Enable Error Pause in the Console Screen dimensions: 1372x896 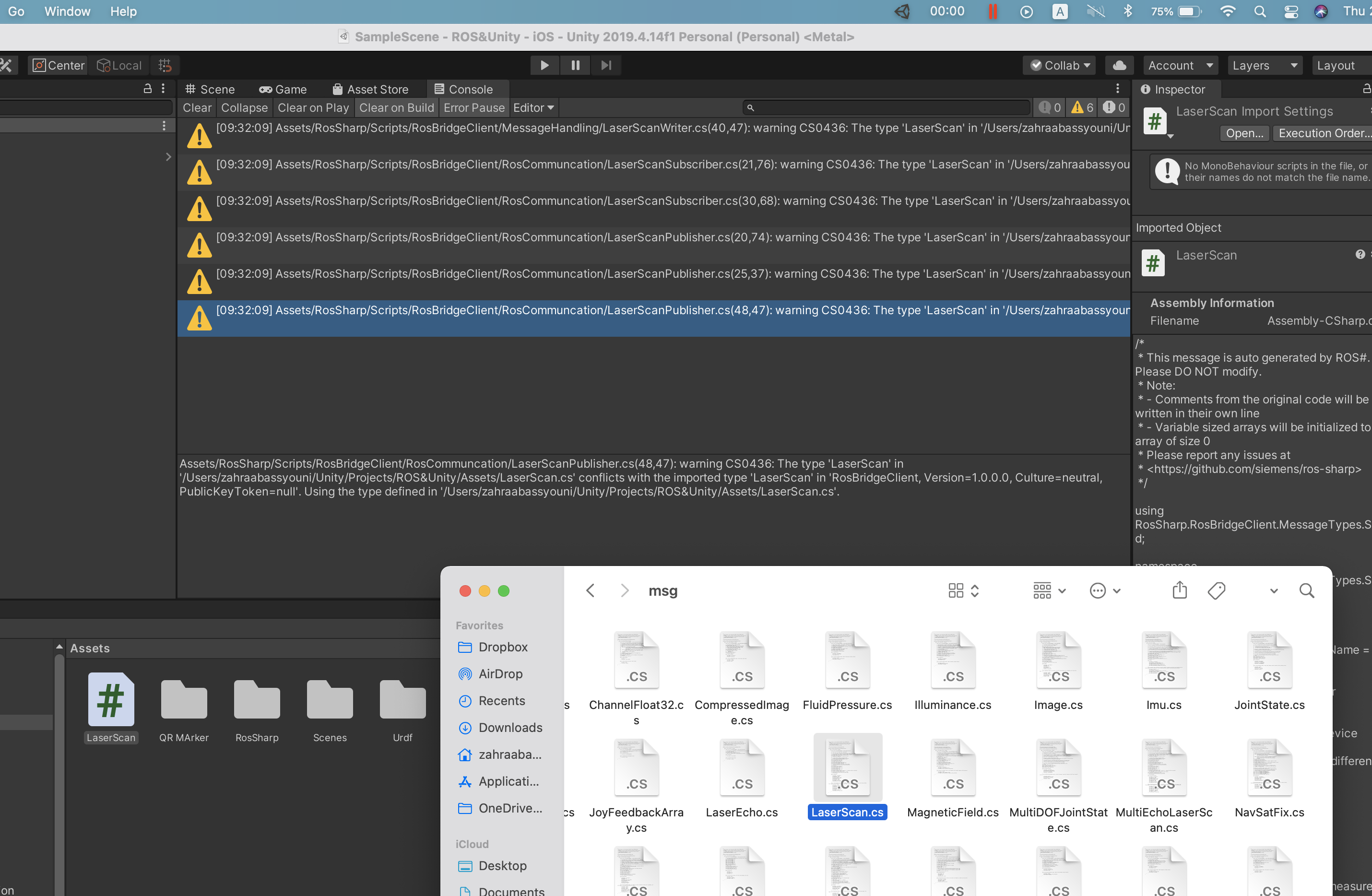pos(473,107)
